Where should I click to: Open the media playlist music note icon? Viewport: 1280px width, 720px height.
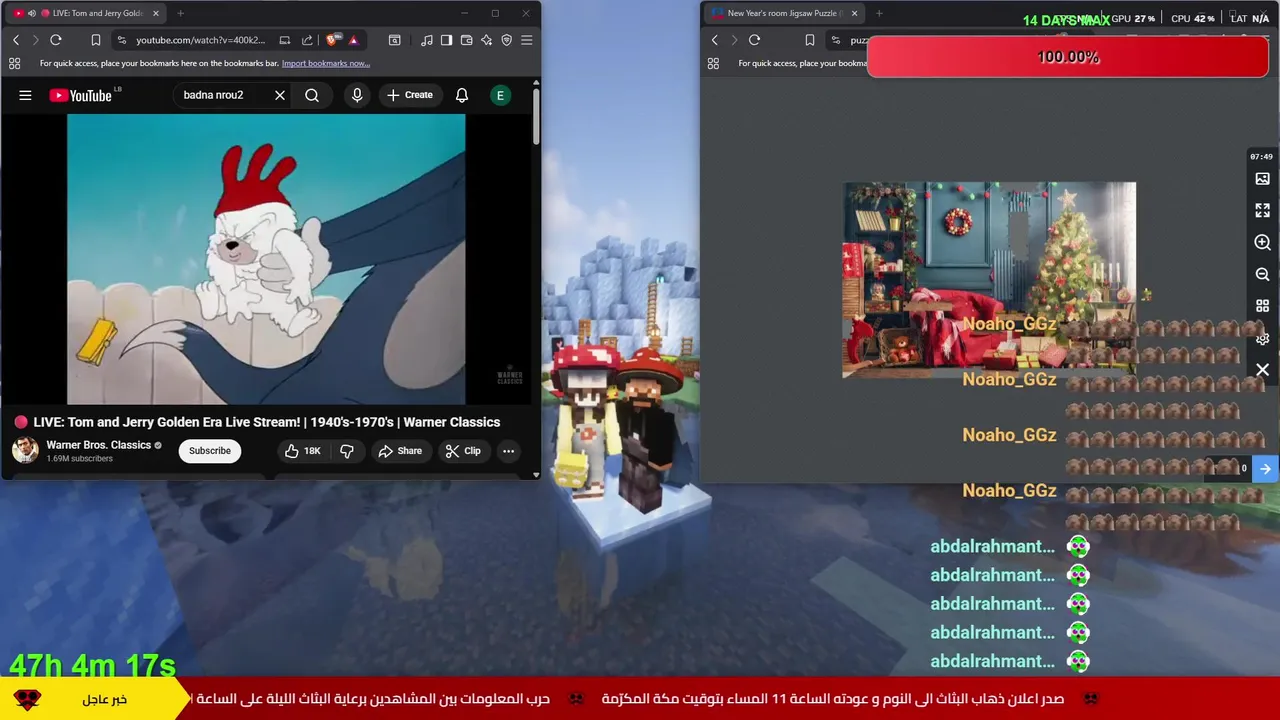tap(427, 40)
